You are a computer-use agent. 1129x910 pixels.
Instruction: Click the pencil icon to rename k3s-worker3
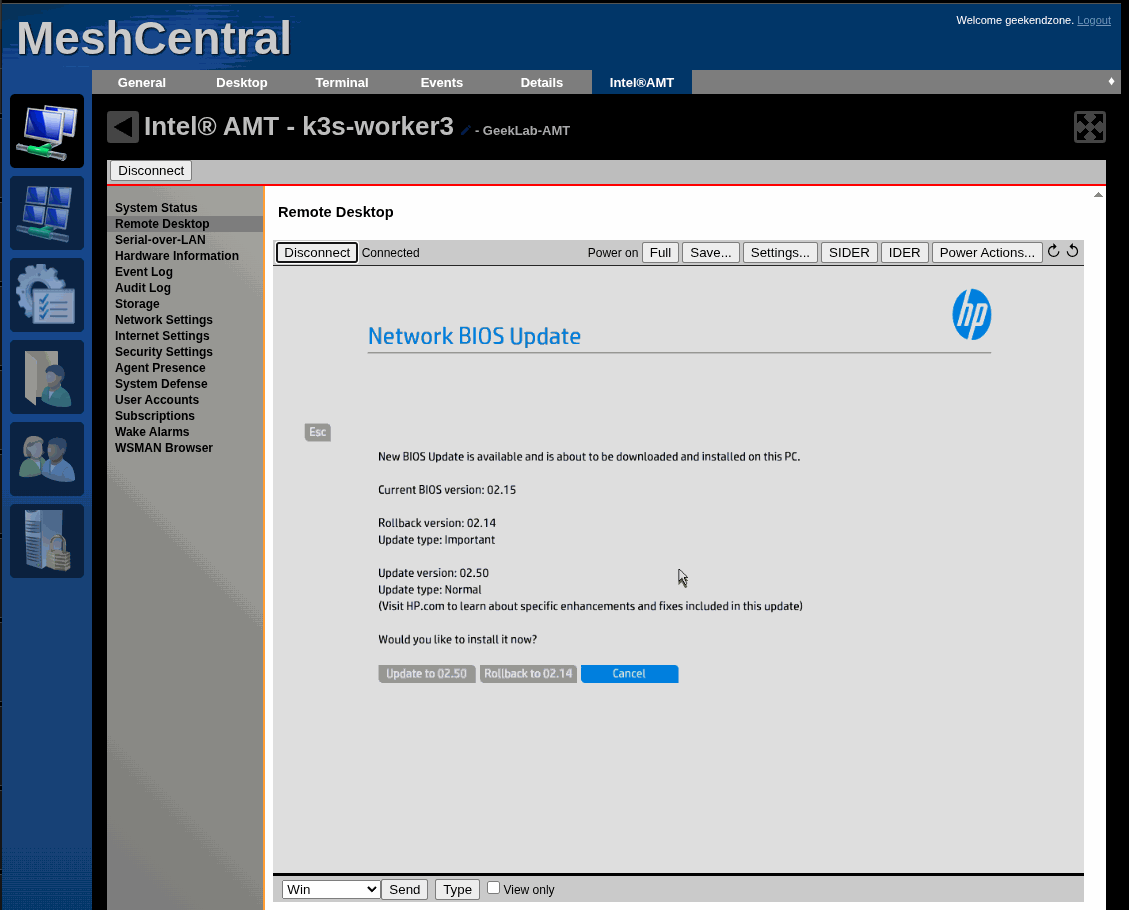[x=466, y=130]
